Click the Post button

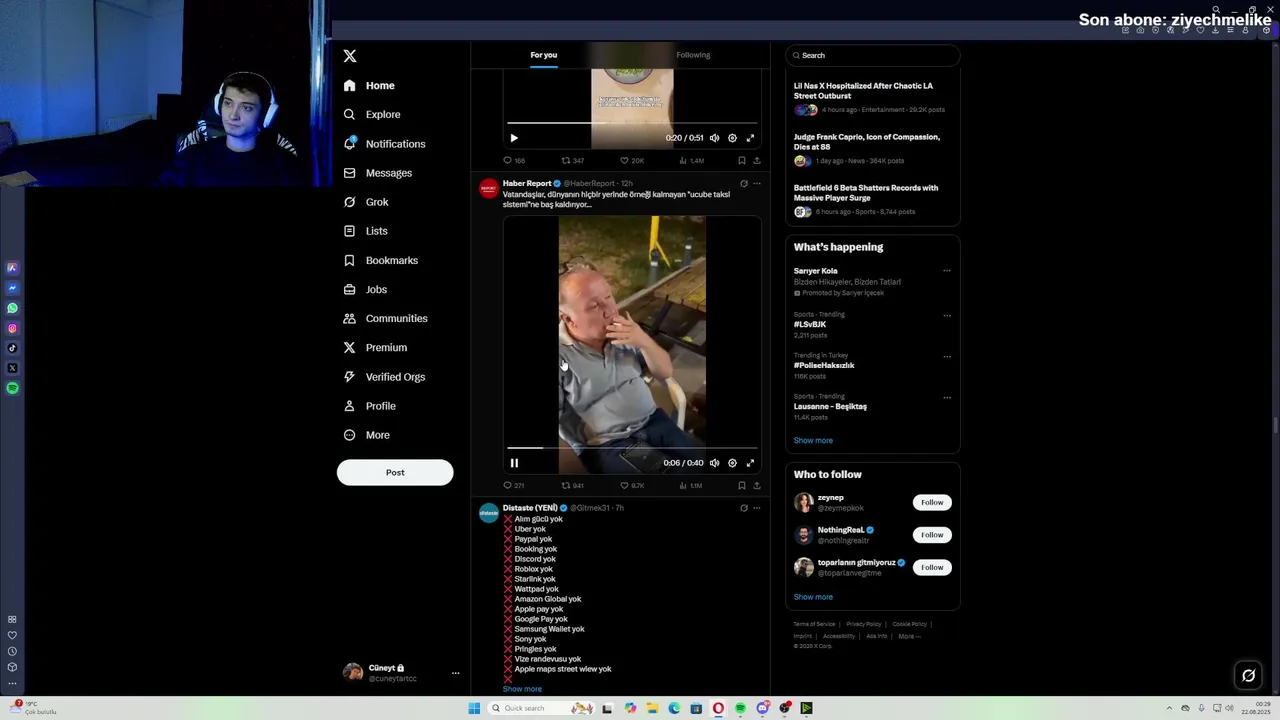click(x=395, y=472)
